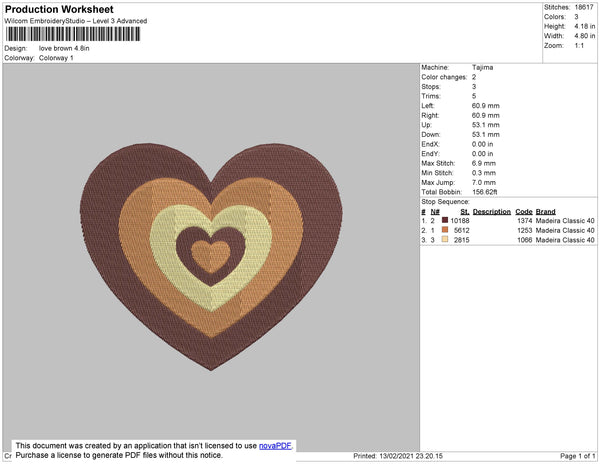Select the stitches count "18617"
Viewport: 600px width, 464px height.
click(x=584, y=7)
